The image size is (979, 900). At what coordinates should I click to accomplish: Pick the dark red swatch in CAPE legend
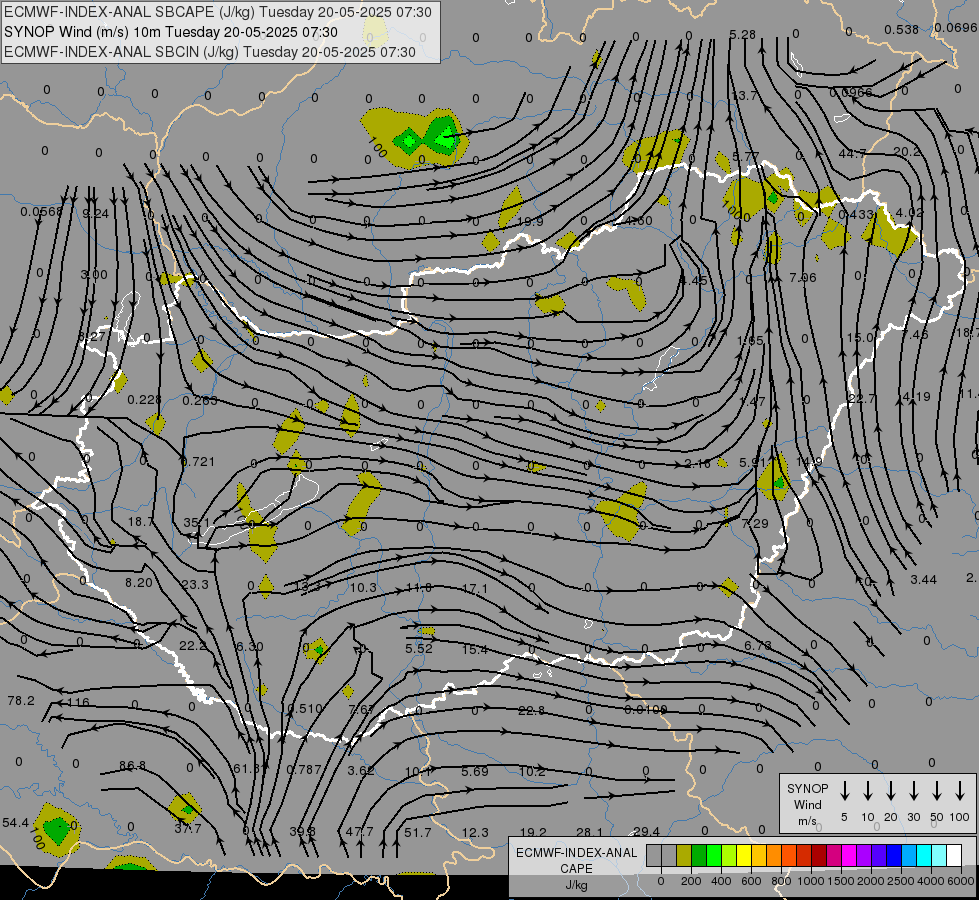click(x=819, y=856)
